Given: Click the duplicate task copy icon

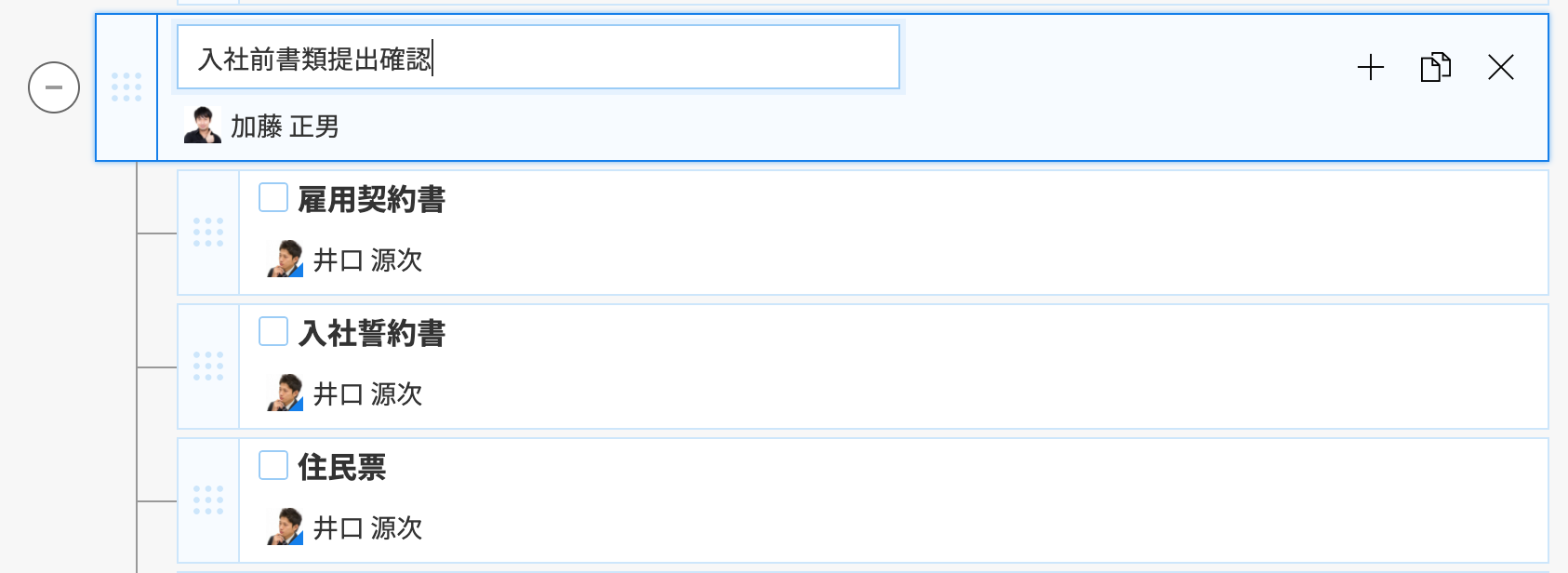Looking at the screenshot, I should [x=1436, y=67].
